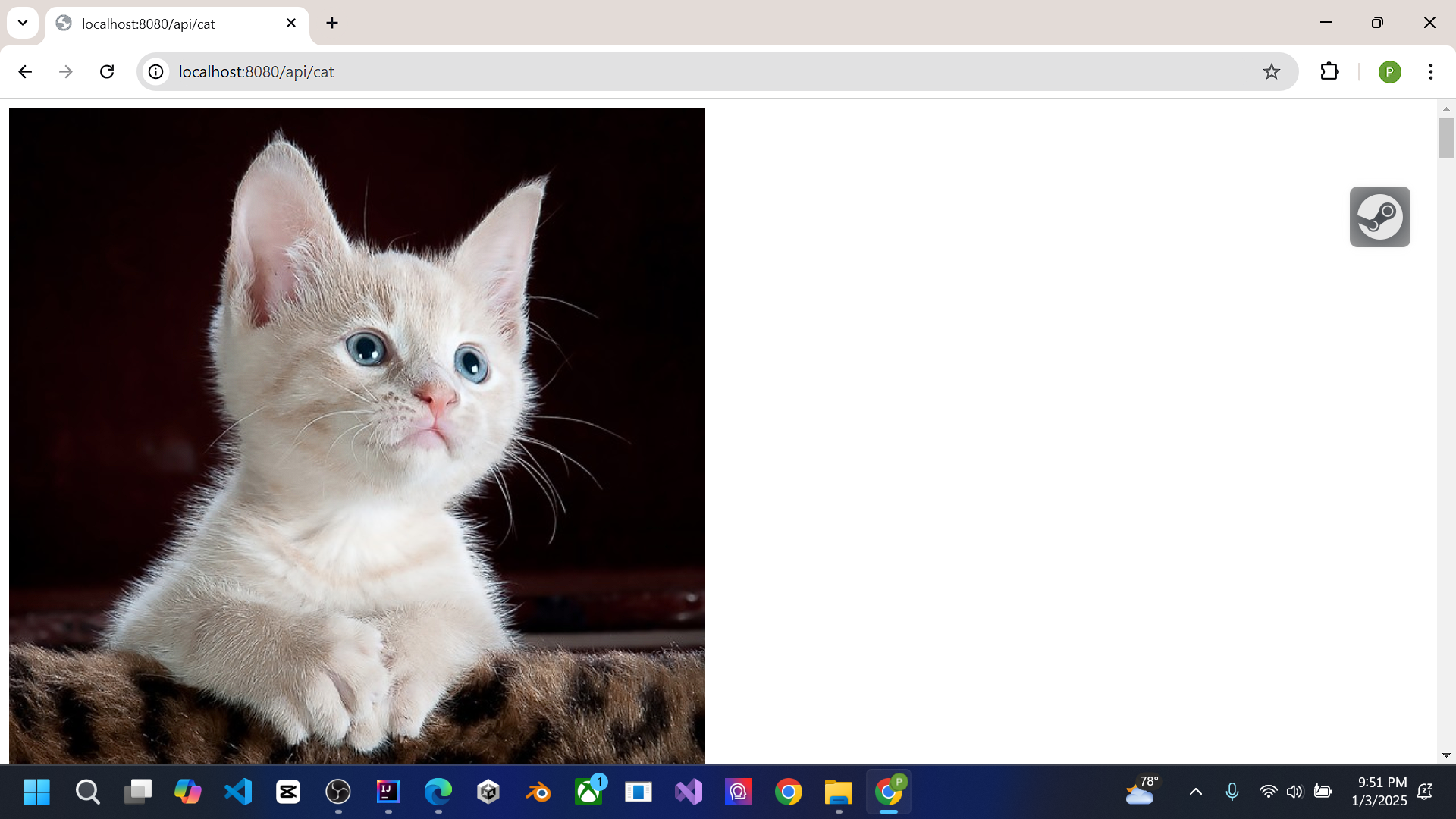The height and width of the screenshot is (819, 1456).
Task: Launch Visual Studio from taskbar
Action: tap(689, 792)
